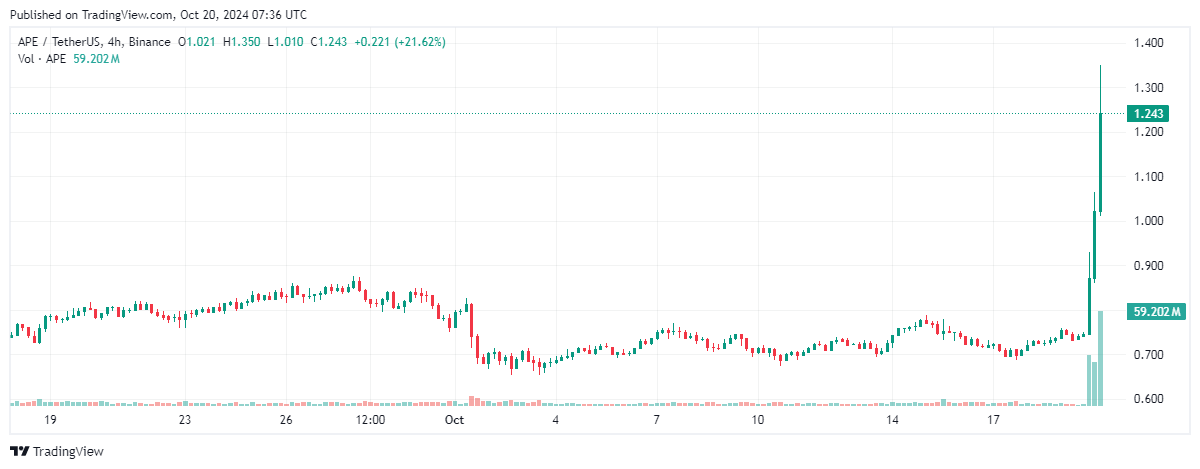Click the 1.000 price axis label
1200x469 pixels.
coord(1148,221)
